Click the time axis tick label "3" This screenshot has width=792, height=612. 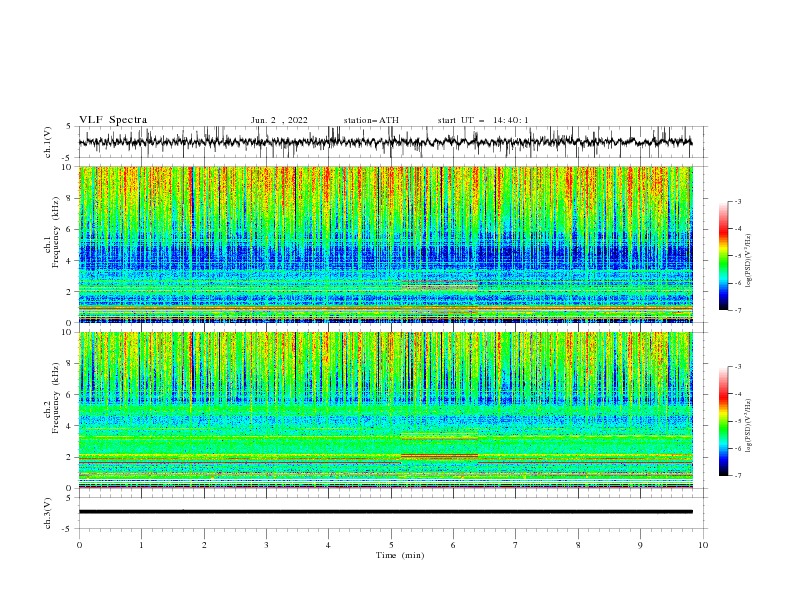tap(266, 545)
